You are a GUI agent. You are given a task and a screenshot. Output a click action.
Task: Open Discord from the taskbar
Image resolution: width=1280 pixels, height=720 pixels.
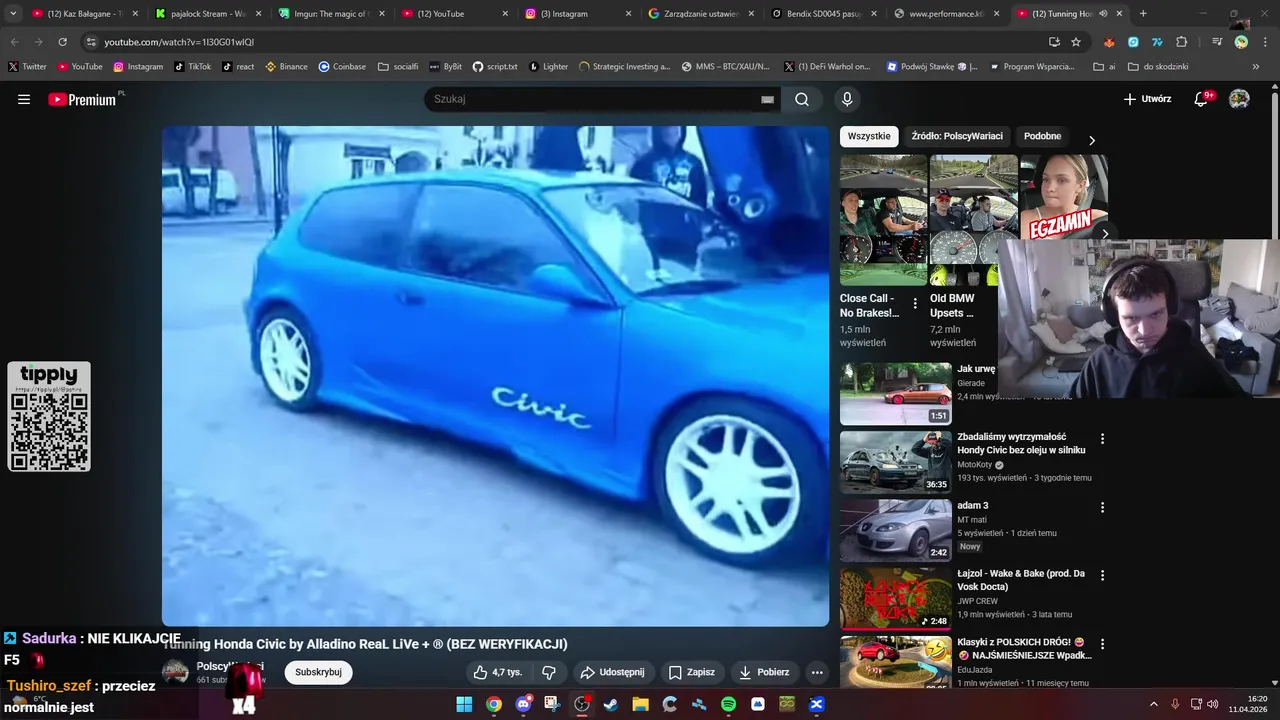click(523, 704)
